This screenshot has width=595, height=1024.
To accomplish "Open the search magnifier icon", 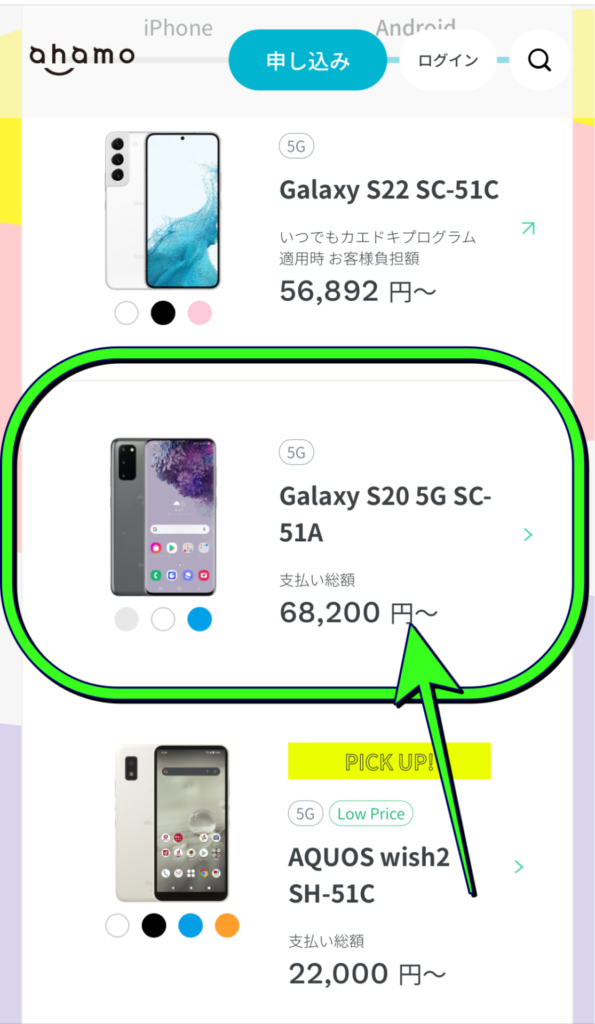I will tap(539, 60).
